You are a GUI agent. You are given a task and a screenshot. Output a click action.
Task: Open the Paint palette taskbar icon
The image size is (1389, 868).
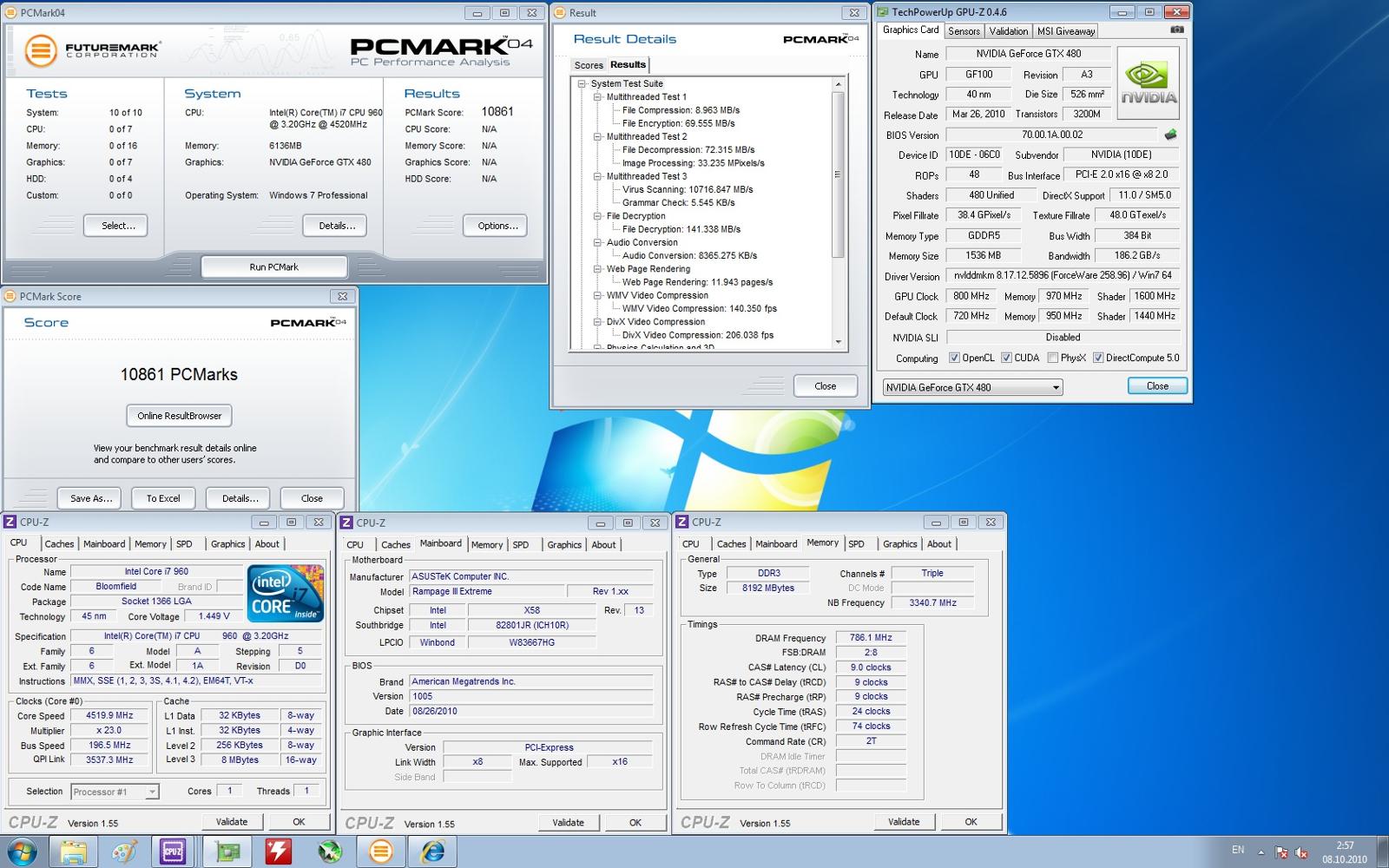coord(124,852)
